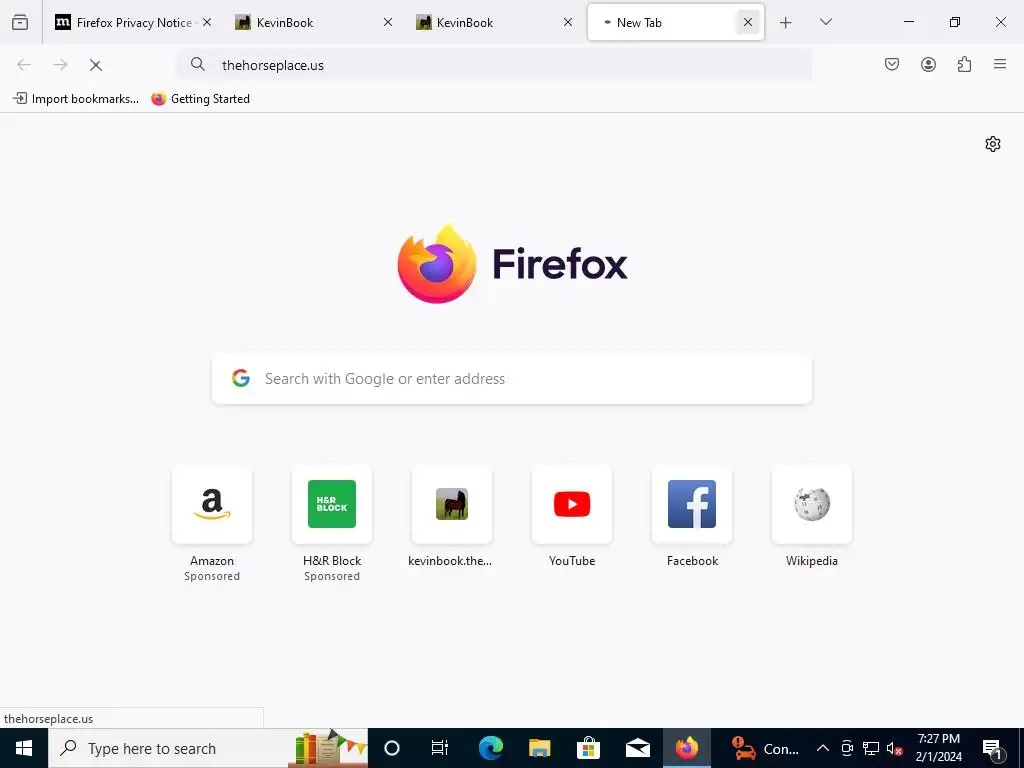Screen dimensions: 1024x768
Task: Click the Meet Now tray icon
Action: 847,748
